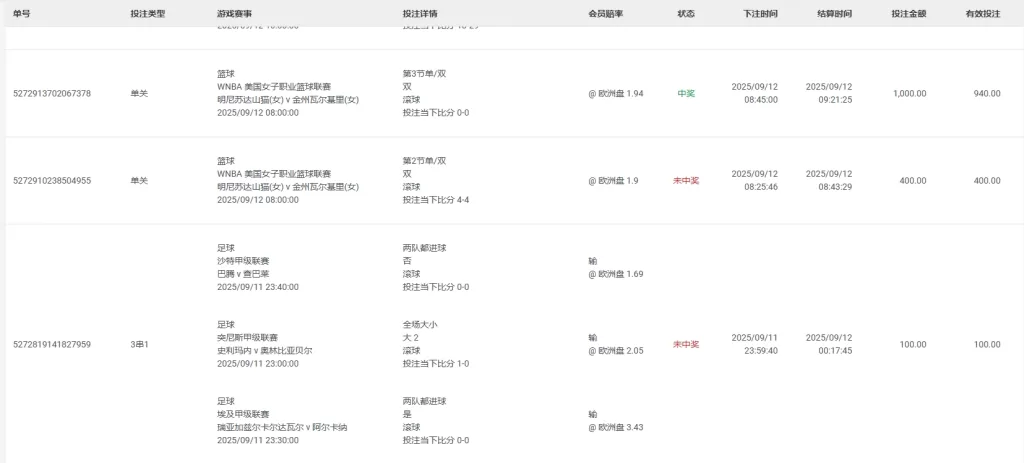Click 未中奖 status of the 3串1 bet
This screenshot has height=463, width=1024.
pyautogui.click(x=686, y=345)
